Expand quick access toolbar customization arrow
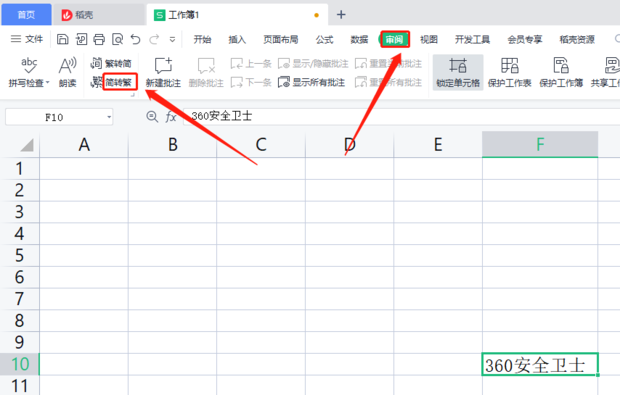 pyautogui.click(x=172, y=40)
